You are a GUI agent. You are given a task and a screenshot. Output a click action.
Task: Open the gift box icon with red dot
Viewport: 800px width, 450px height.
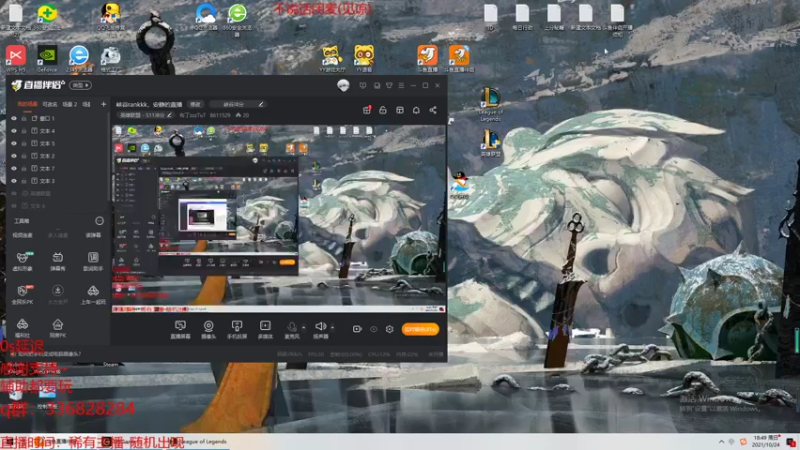(367, 110)
